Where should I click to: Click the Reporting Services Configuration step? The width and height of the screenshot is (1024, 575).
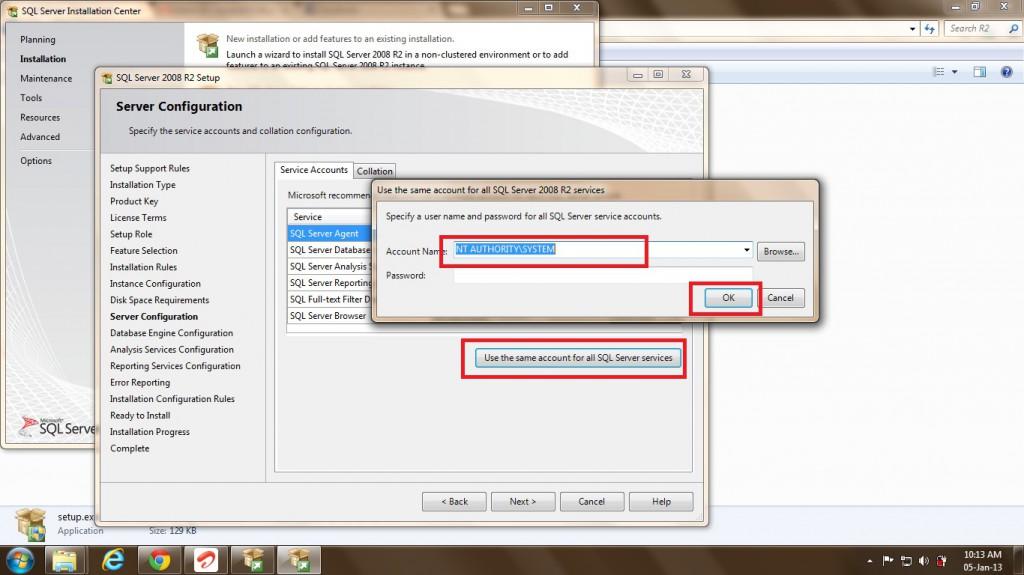175,366
